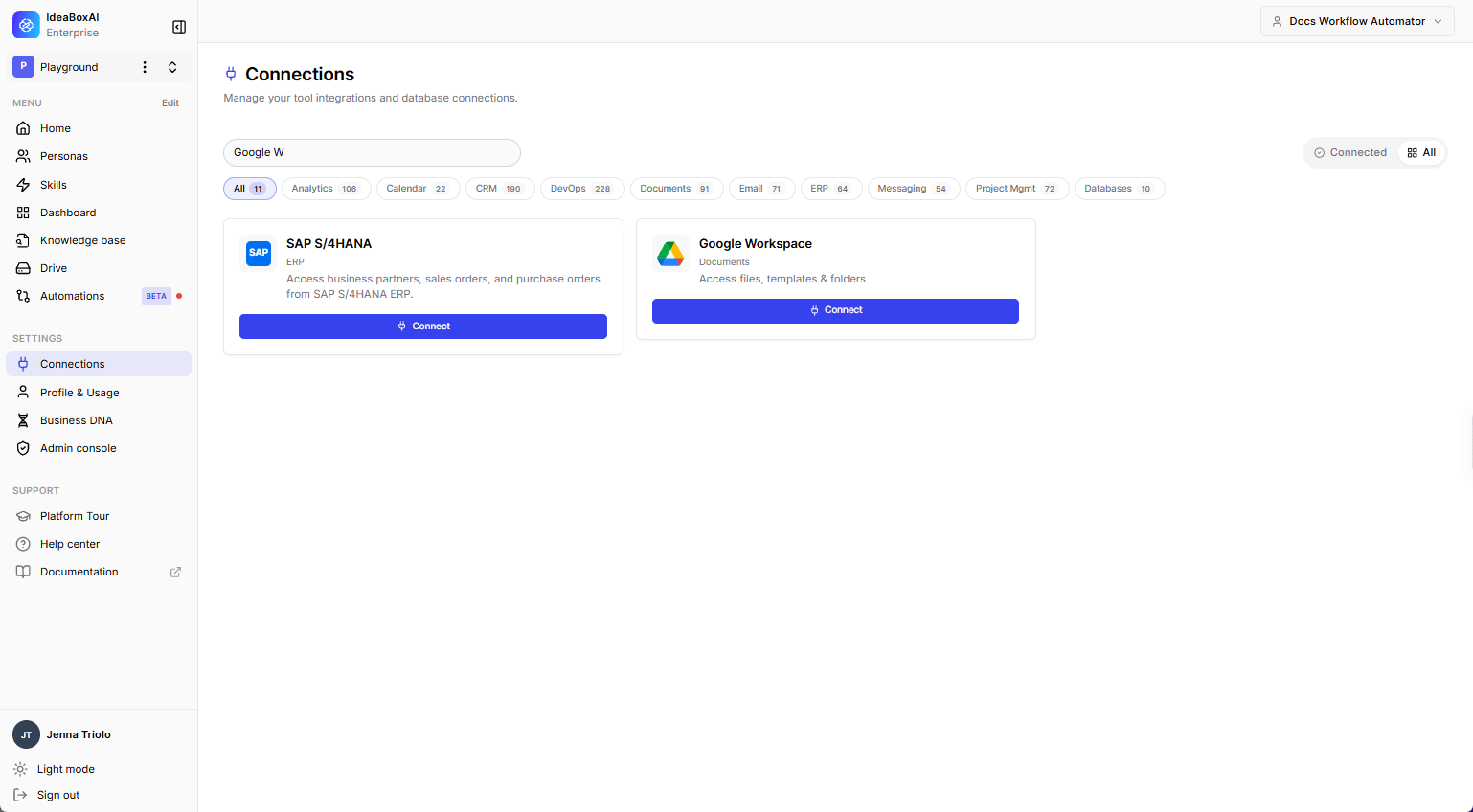Filter by Analytics category
The image size is (1473, 812).
click(326, 189)
